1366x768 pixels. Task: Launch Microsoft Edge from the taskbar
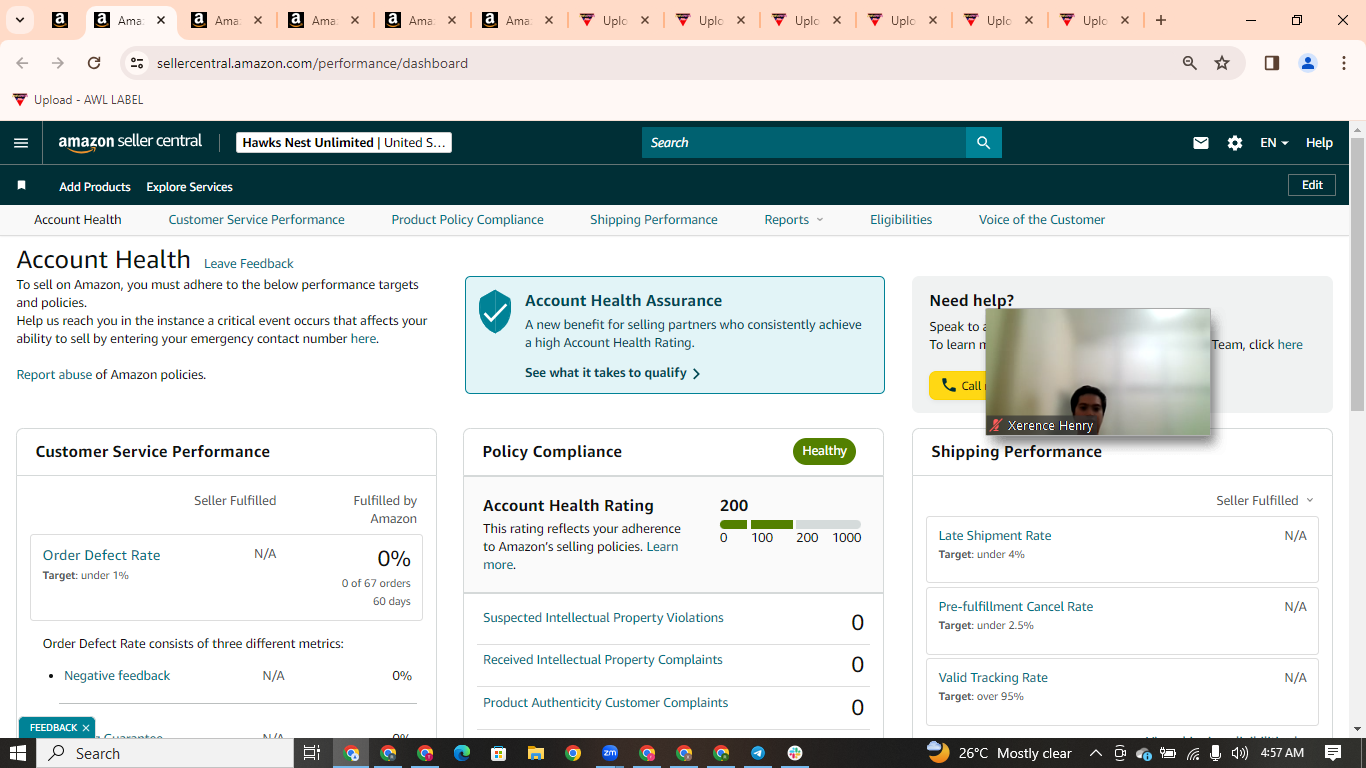pos(462,753)
